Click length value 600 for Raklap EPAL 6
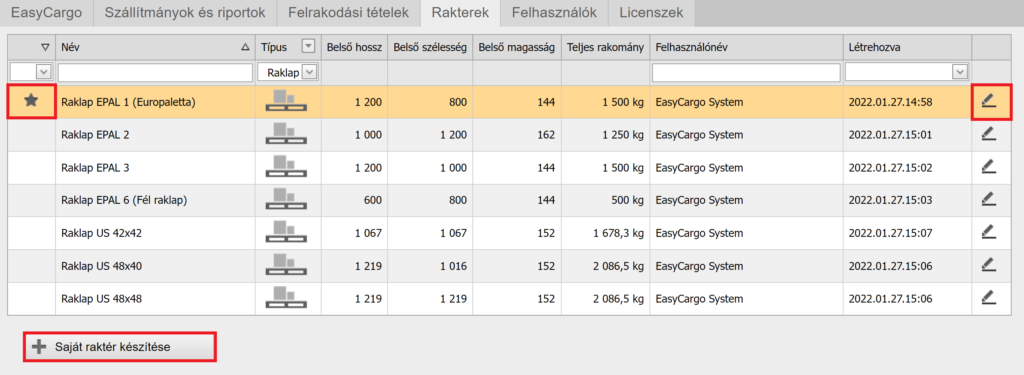Image resolution: width=1024 pixels, height=375 pixels. coord(373,200)
